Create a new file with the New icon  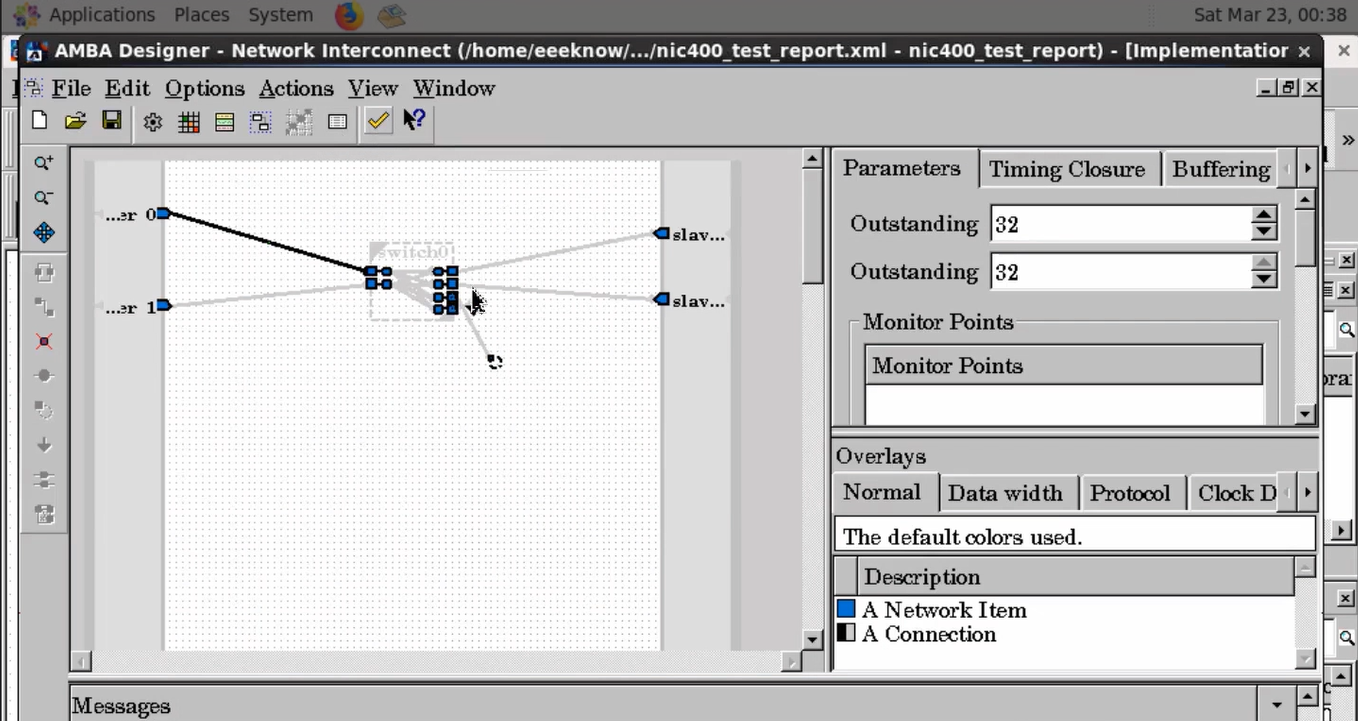39,121
